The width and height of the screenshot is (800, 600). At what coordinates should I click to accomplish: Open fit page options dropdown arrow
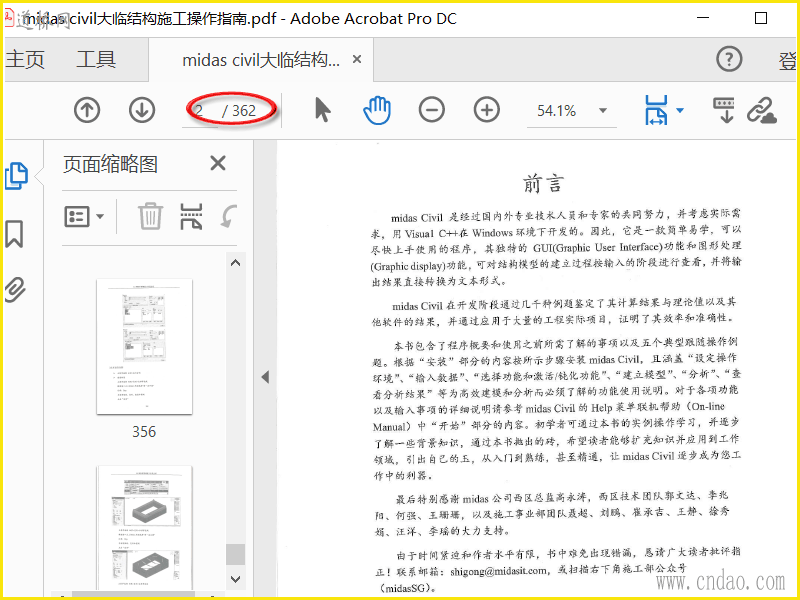click(x=680, y=110)
